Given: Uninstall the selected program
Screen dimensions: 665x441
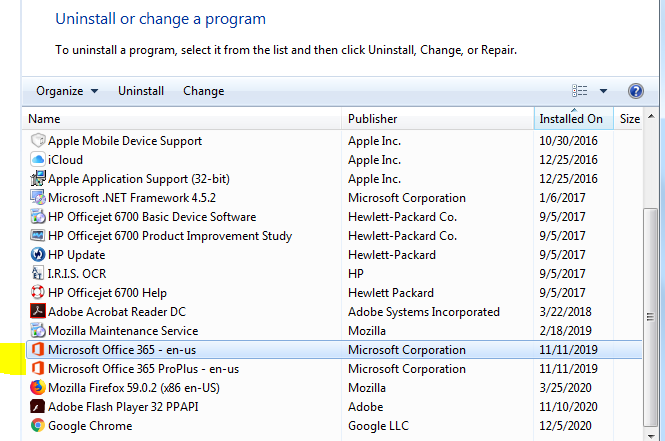Looking at the screenshot, I should point(141,91).
